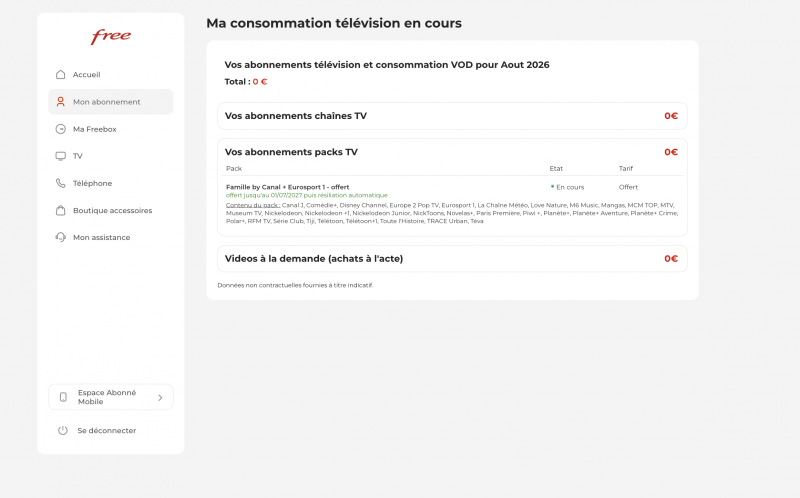The width and height of the screenshot is (800, 498).
Task: Open the Ma Freebox circle icon
Action: point(61,129)
